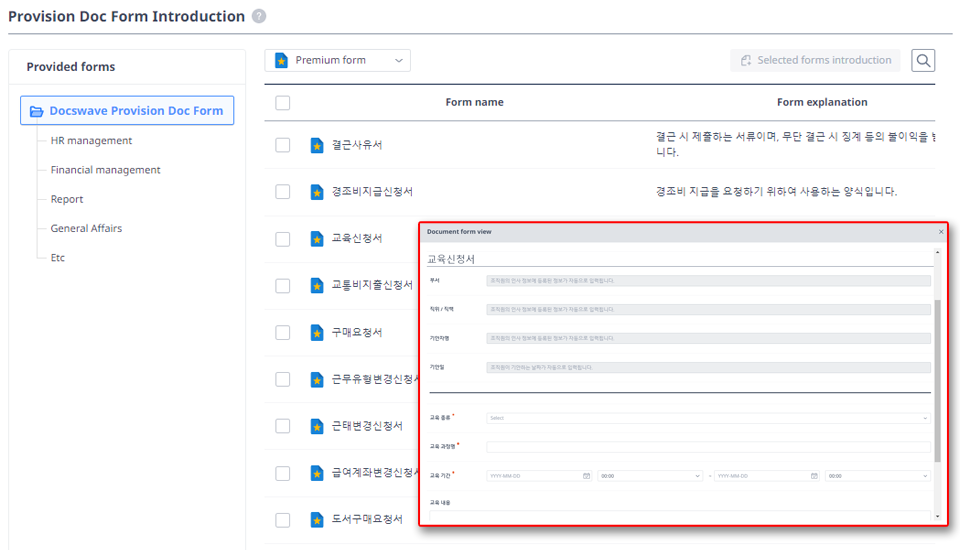Viewport: 960px width, 550px height.
Task: Close the Document form view dialog
Action: (x=941, y=232)
